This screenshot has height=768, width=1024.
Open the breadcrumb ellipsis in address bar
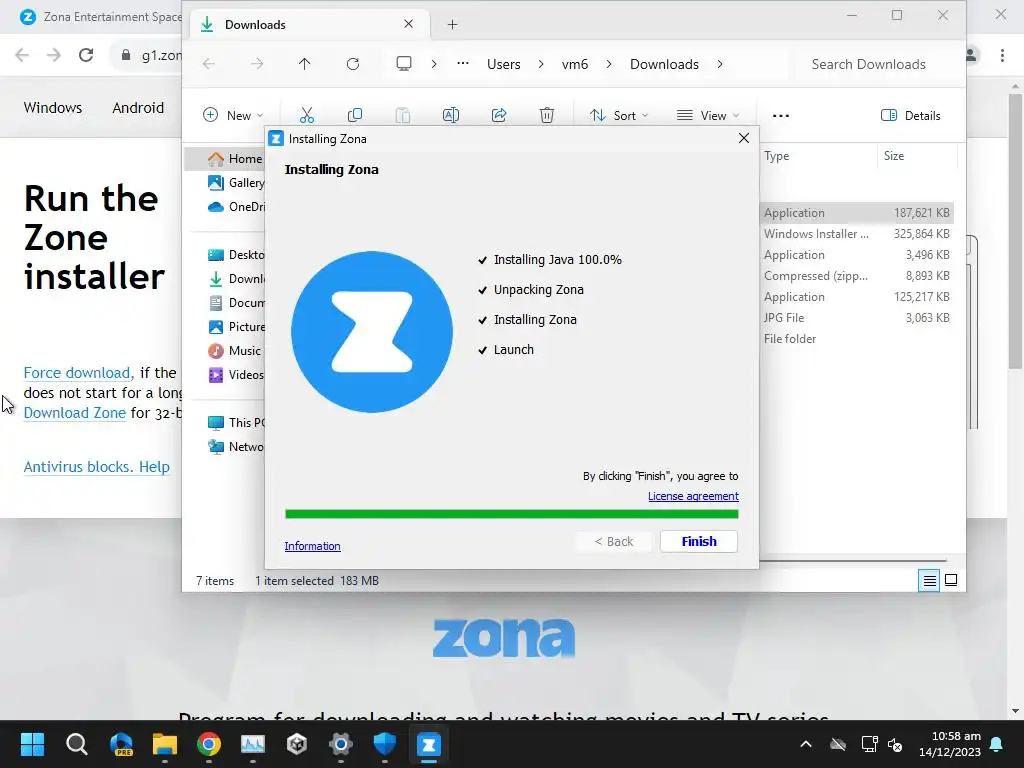462,64
